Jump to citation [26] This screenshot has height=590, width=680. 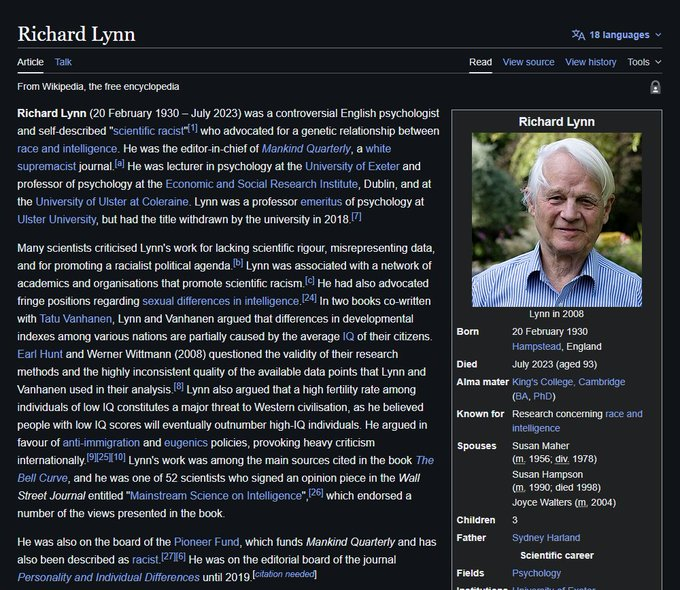tap(316, 493)
